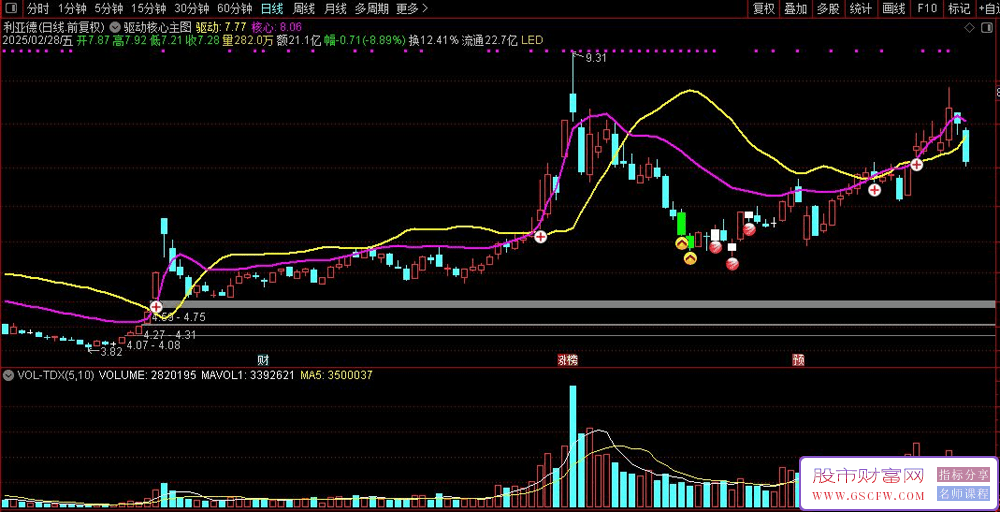Select the 月线 monthly period tab
The height and width of the screenshot is (512, 1000).
[335, 8]
